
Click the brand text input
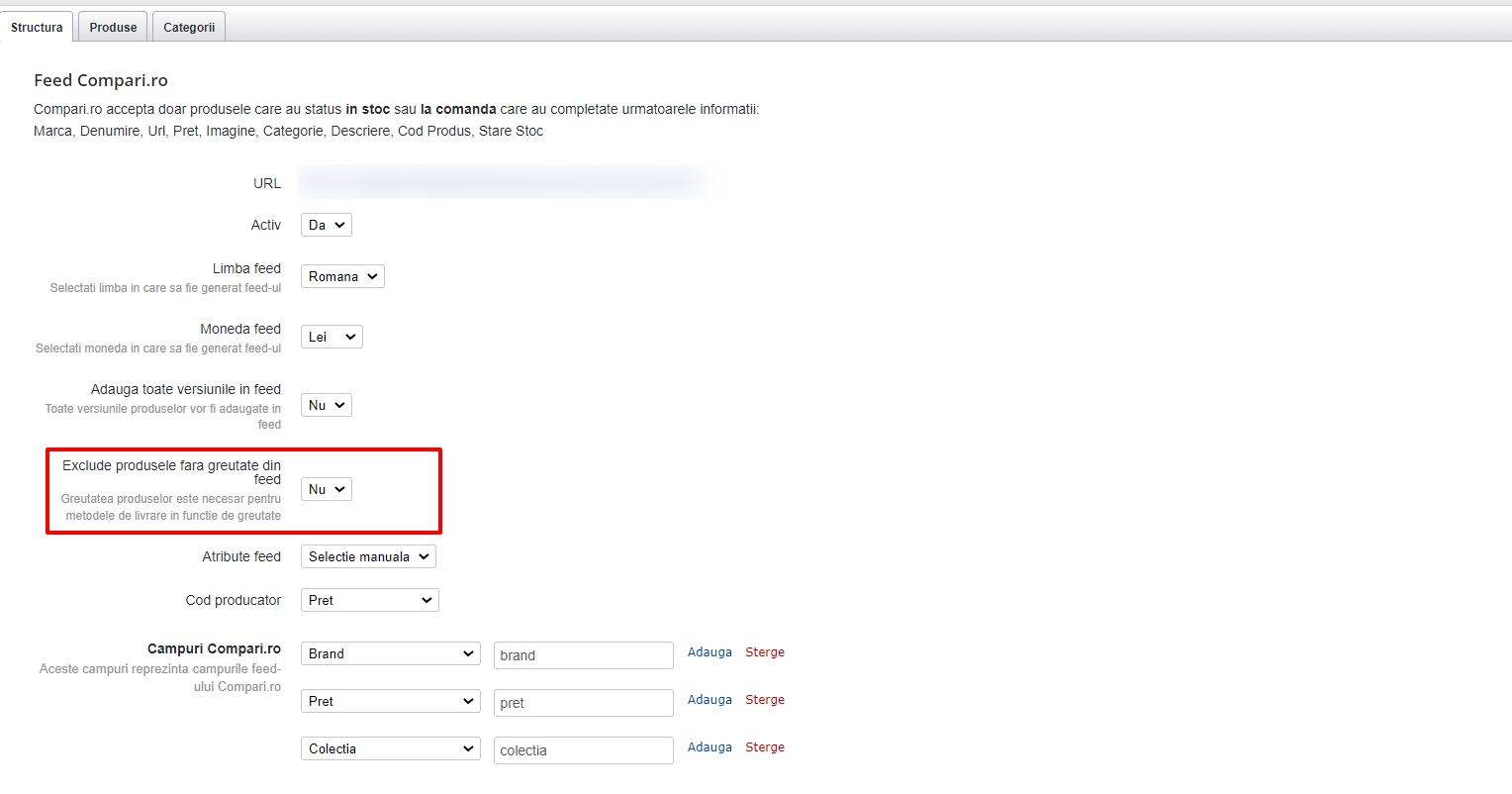tap(584, 655)
